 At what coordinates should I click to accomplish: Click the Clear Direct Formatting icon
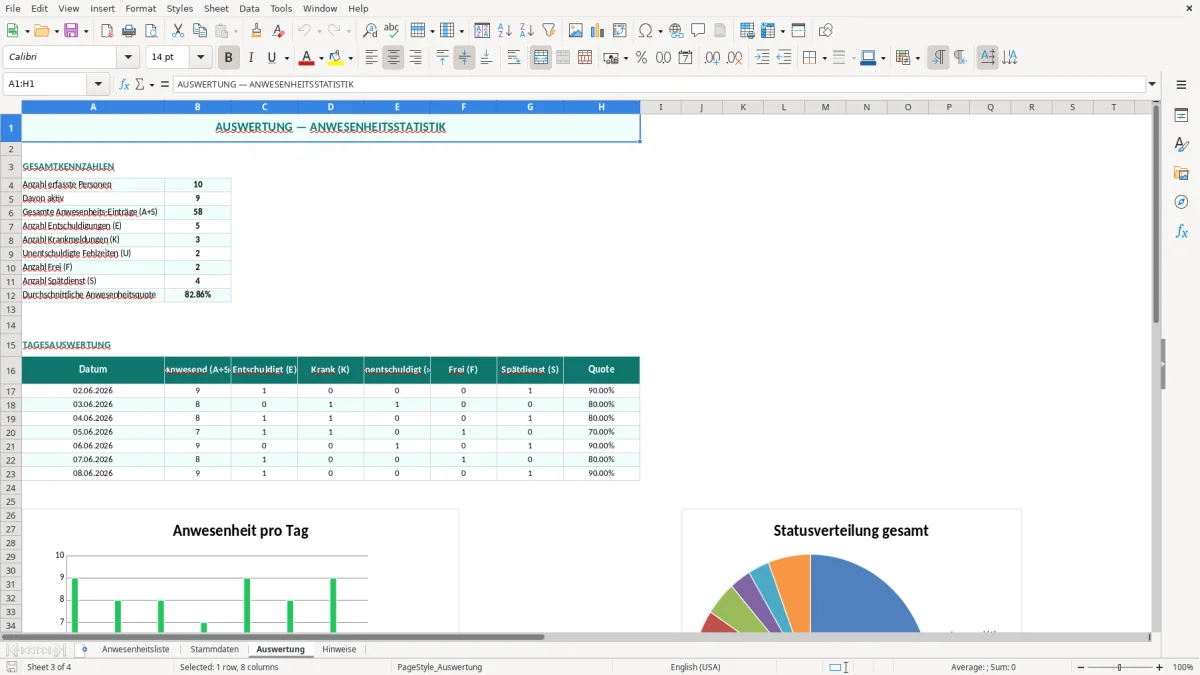pyautogui.click(x=279, y=31)
